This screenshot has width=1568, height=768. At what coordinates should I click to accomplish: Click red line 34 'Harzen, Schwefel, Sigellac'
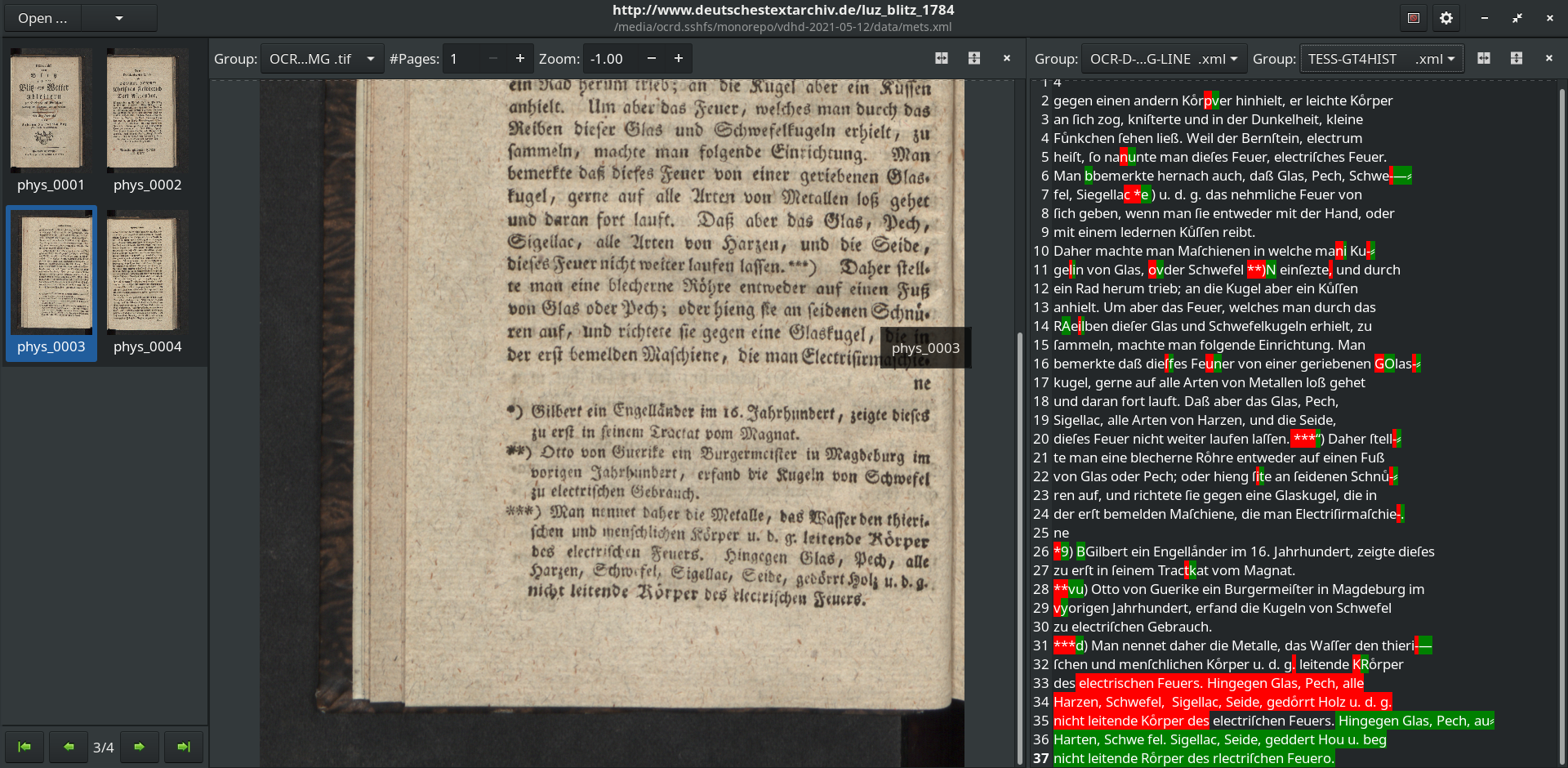(x=1222, y=702)
